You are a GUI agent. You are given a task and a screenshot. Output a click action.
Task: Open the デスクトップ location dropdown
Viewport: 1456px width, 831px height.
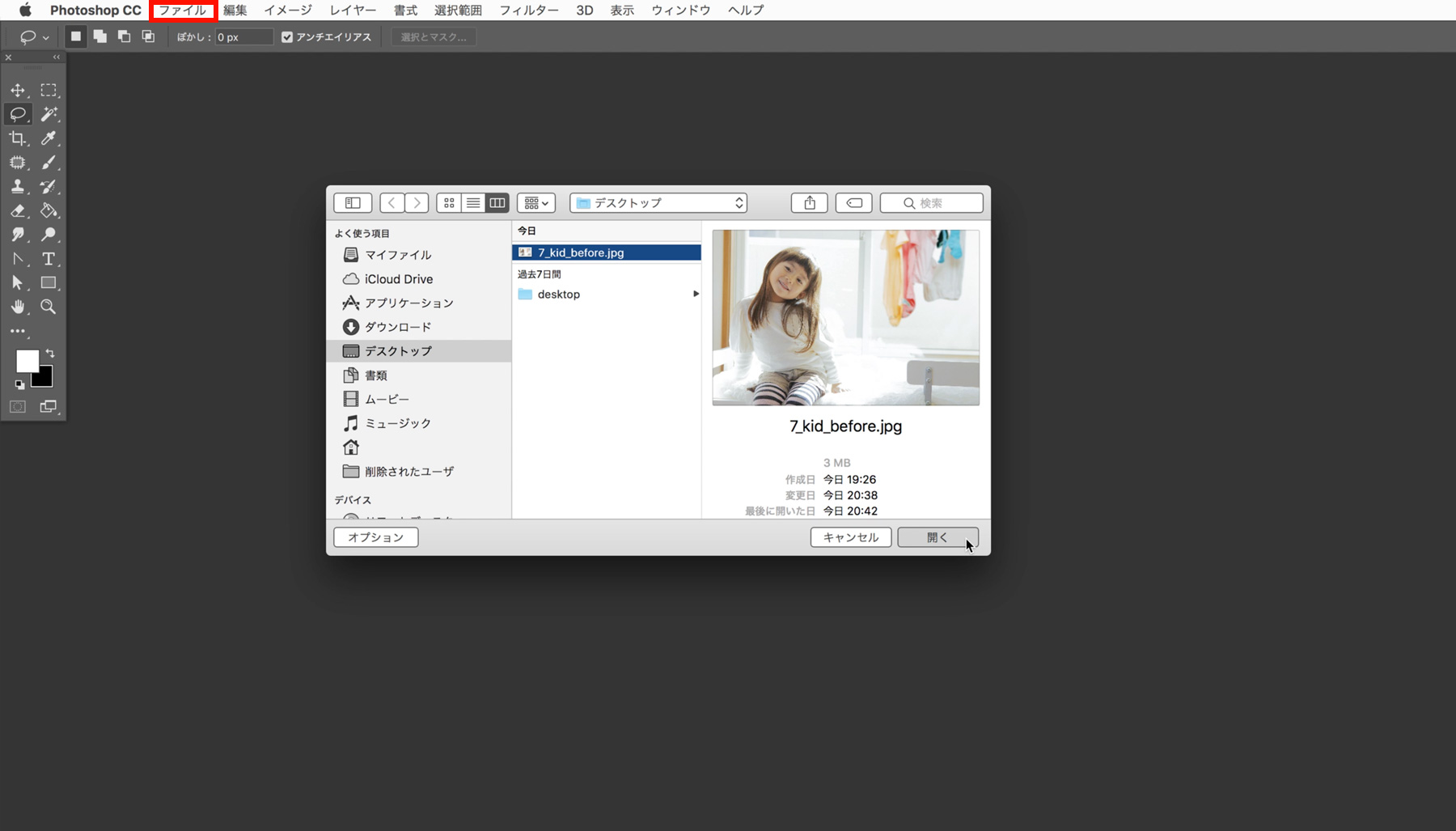[658, 203]
